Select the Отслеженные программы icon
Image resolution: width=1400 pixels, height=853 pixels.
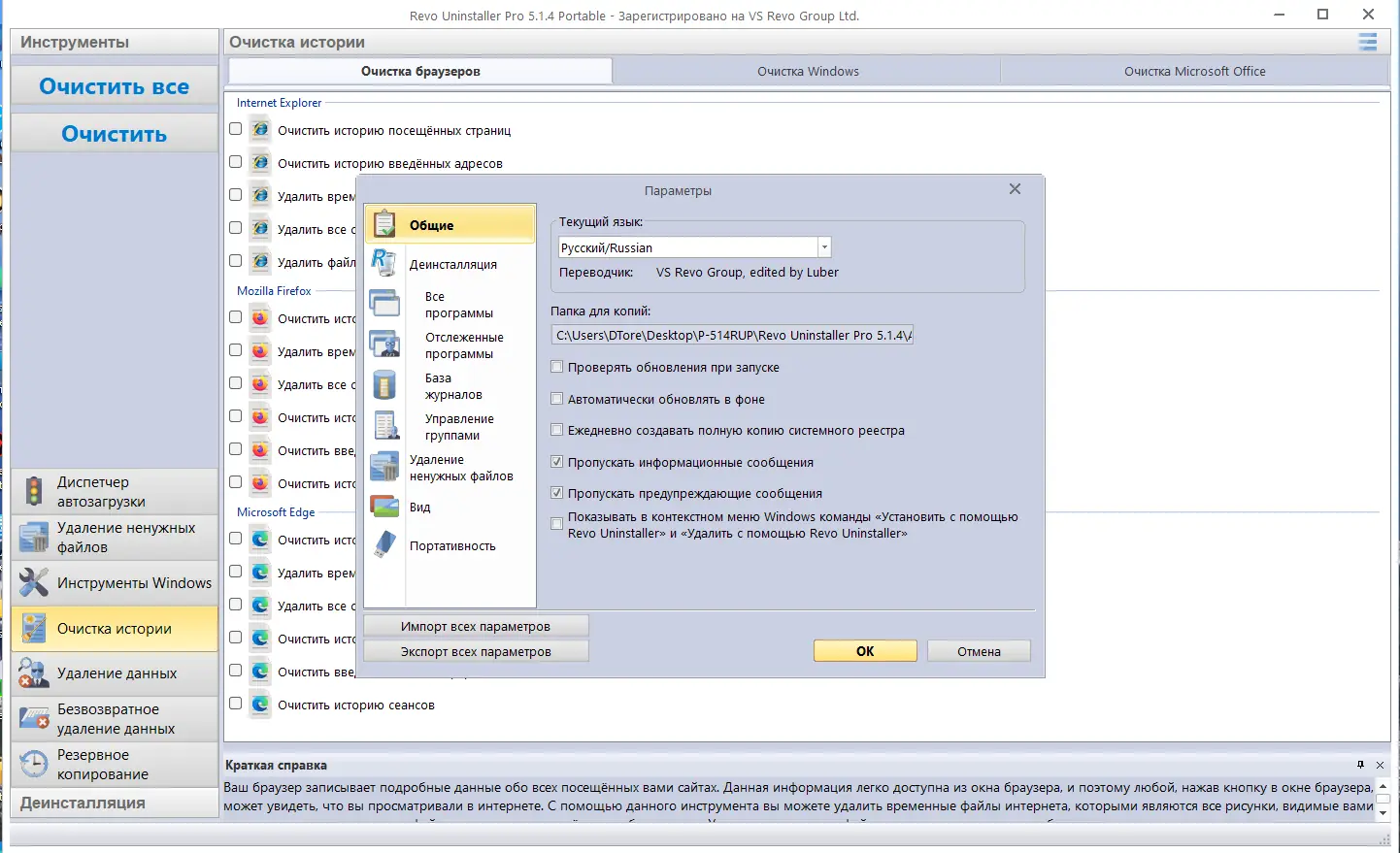point(384,344)
